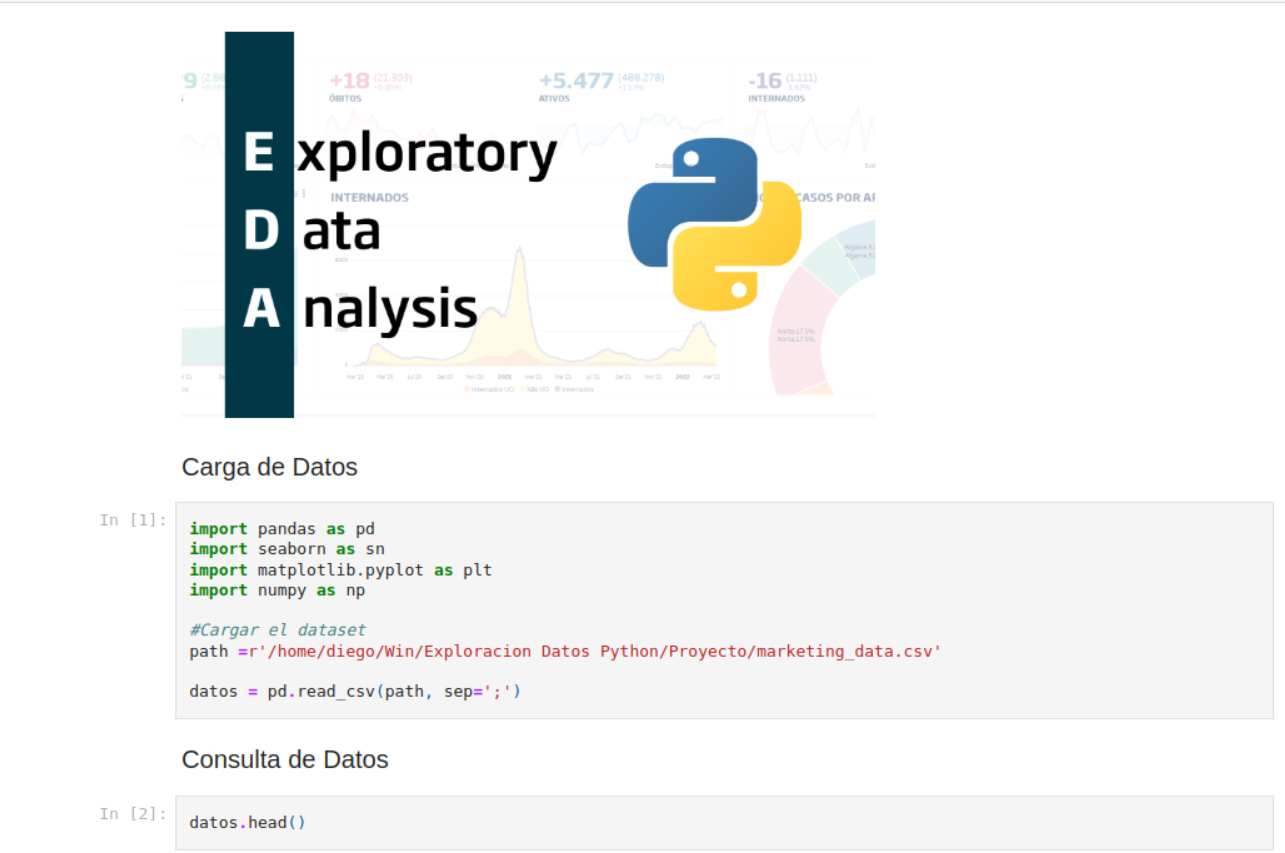The height and width of the screenshot is (853, 1285).
Task: Click the letter A in the dark strip
Action: tap(260, 309)
